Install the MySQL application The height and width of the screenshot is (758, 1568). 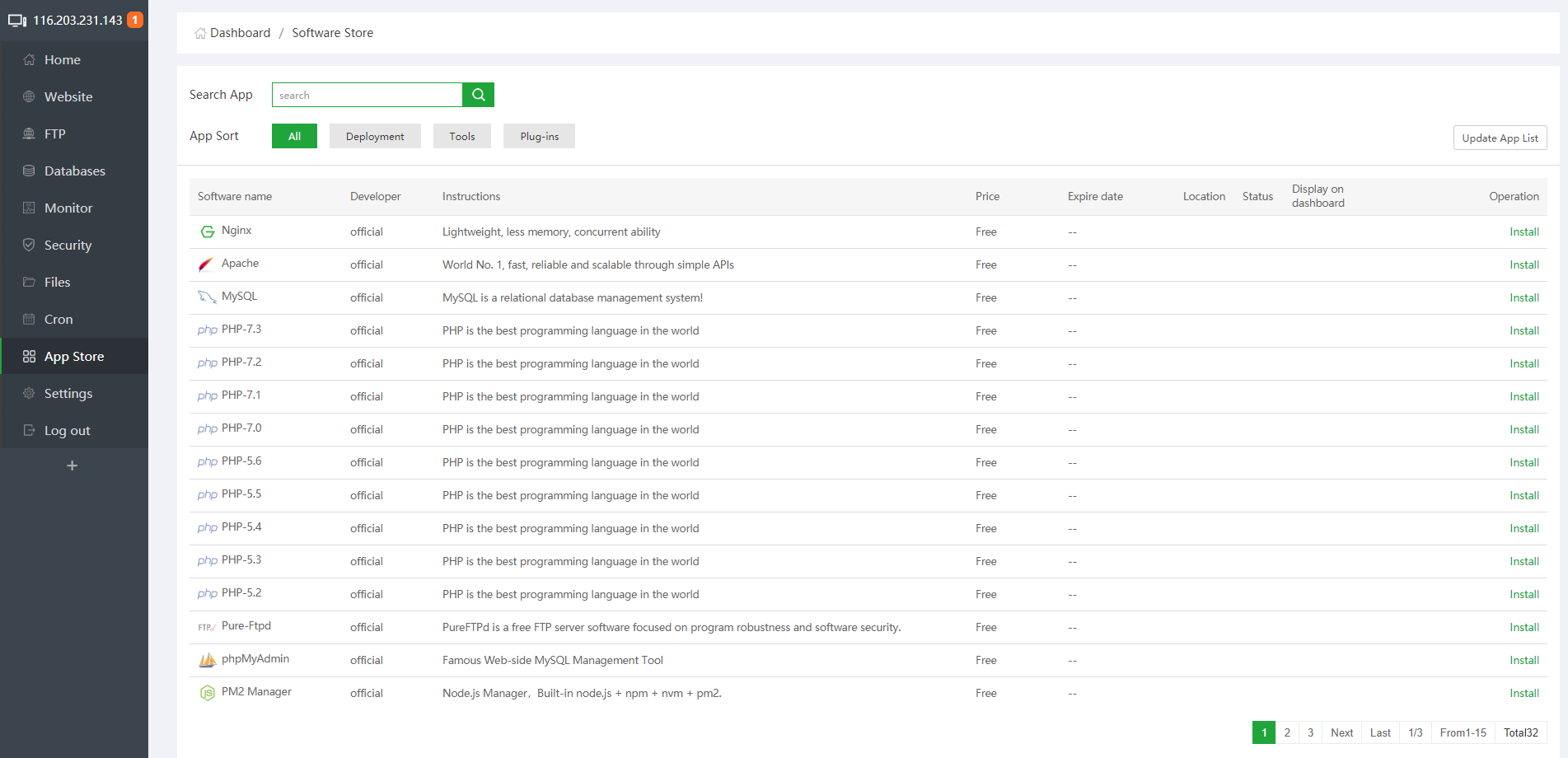coord(1524,298)
